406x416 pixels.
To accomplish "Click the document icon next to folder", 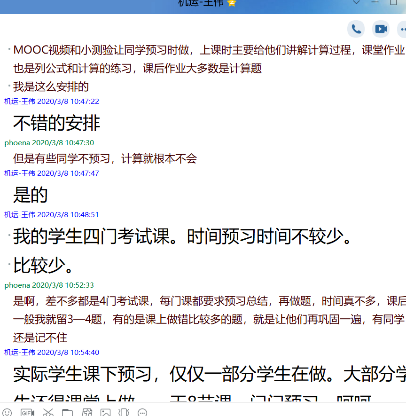I will pyautogui.click(x=87, y=412).
